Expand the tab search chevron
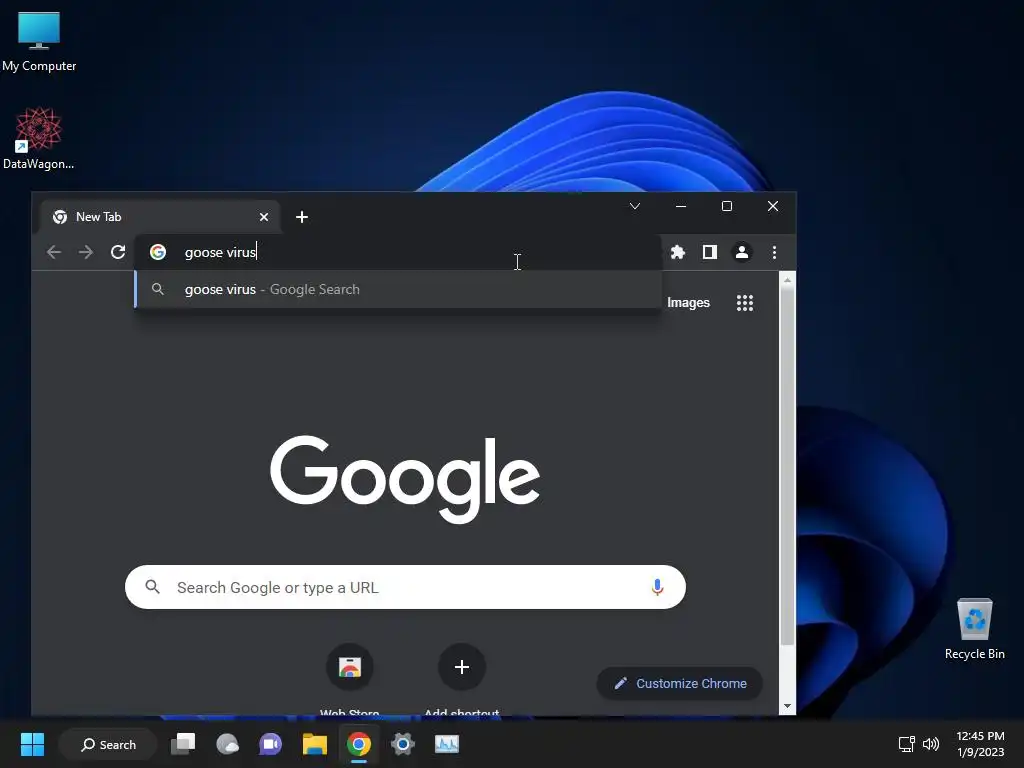This screenshot has height=768, width=1024. [635, 206]
